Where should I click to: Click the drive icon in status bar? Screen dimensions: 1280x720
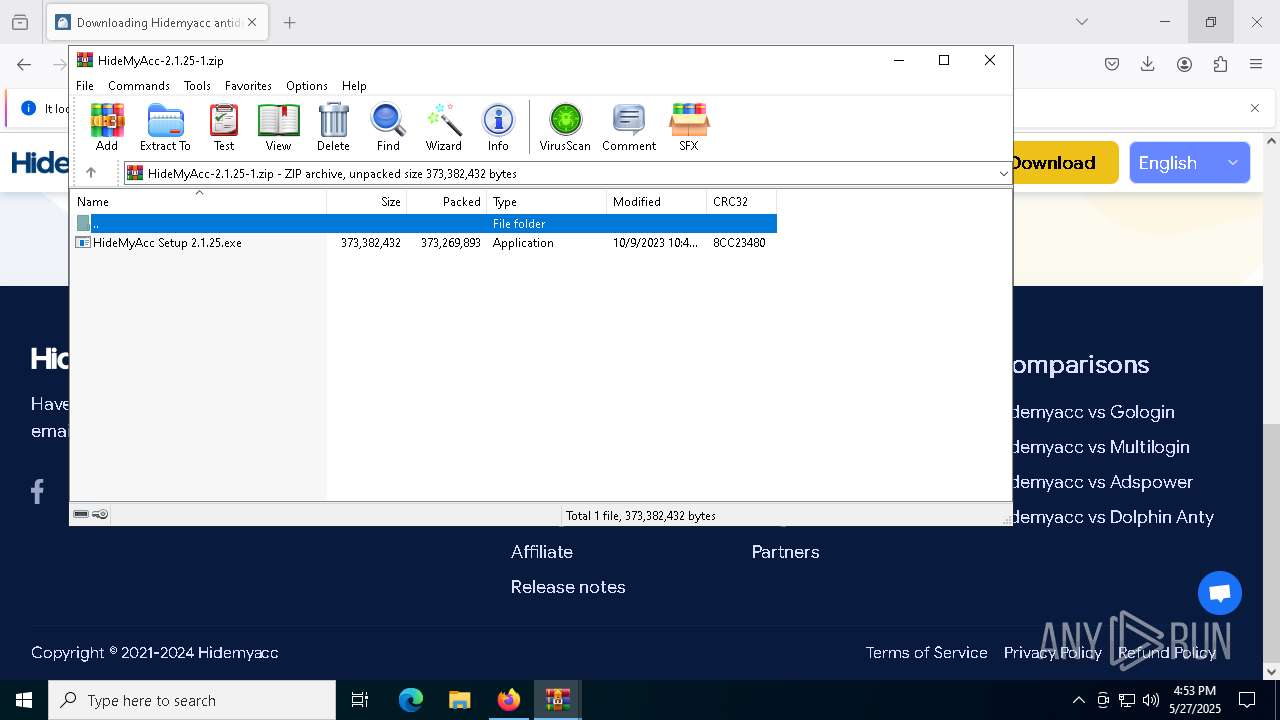tap(81, 514)
